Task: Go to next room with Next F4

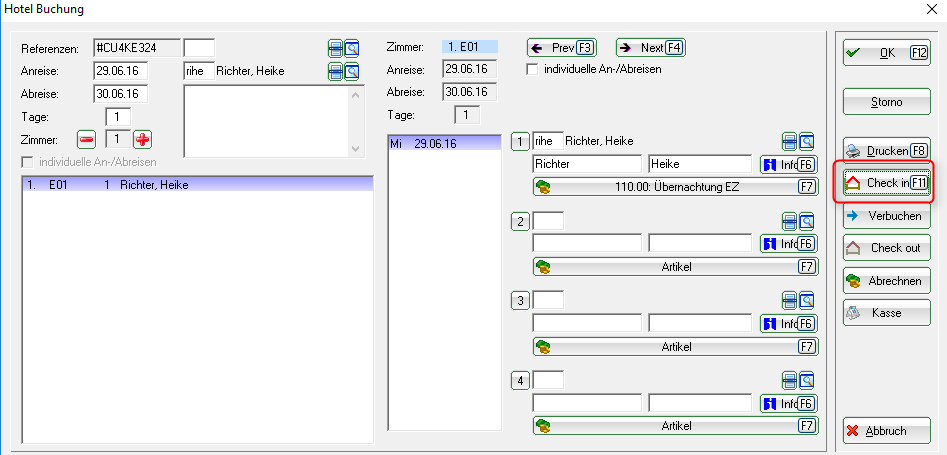Action: click(x=651, y=48)
